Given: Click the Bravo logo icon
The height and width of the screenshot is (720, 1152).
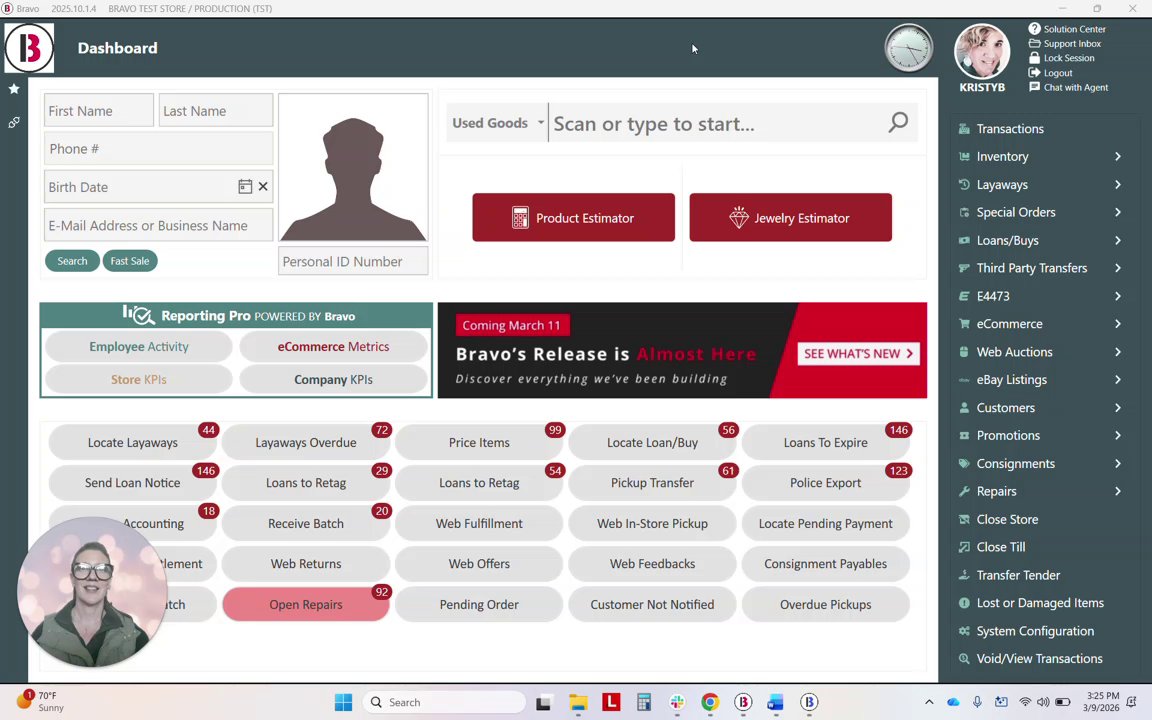Looking at the screenshot, I should (x=29, y=48).
